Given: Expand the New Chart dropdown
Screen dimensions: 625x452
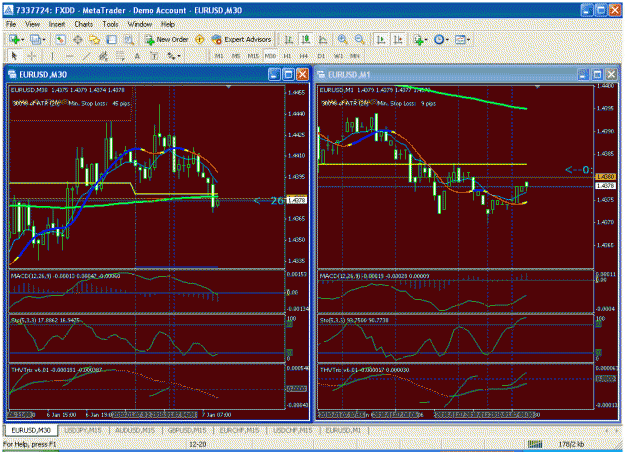Looking at the screenshot, I should (22, 40).
